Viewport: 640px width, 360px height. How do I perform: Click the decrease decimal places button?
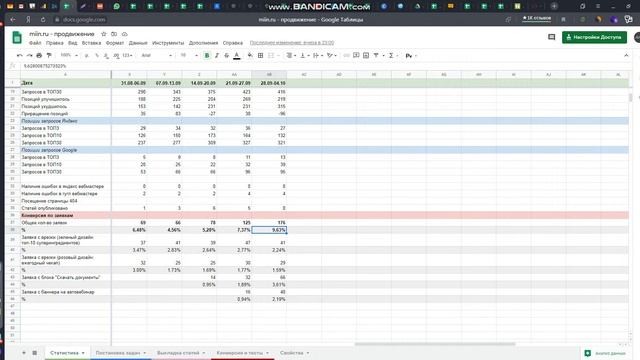coord(106,56)
